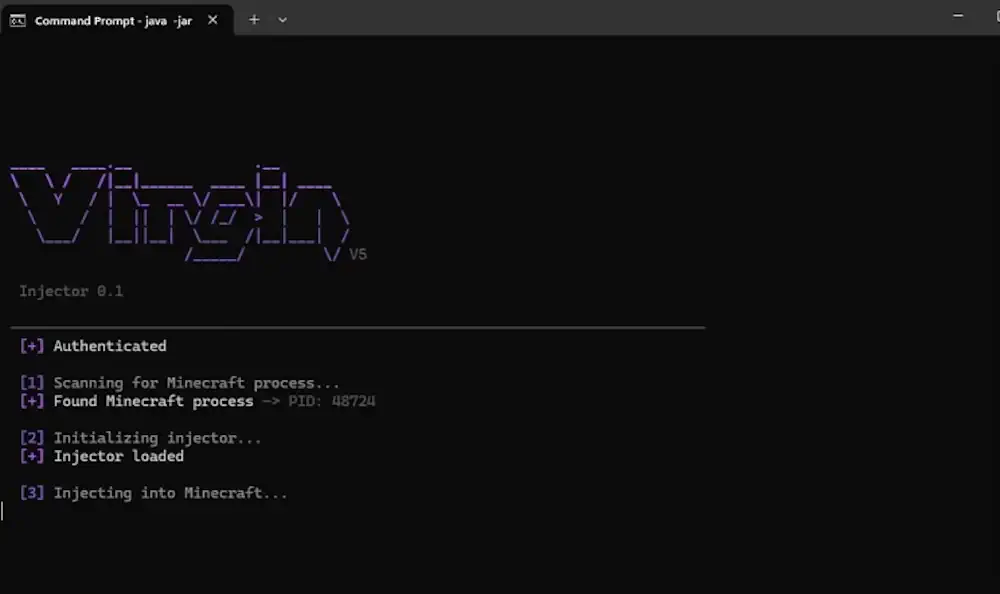Click the Injector loaded status text
1000x594 pixels.
coord(118,456)
